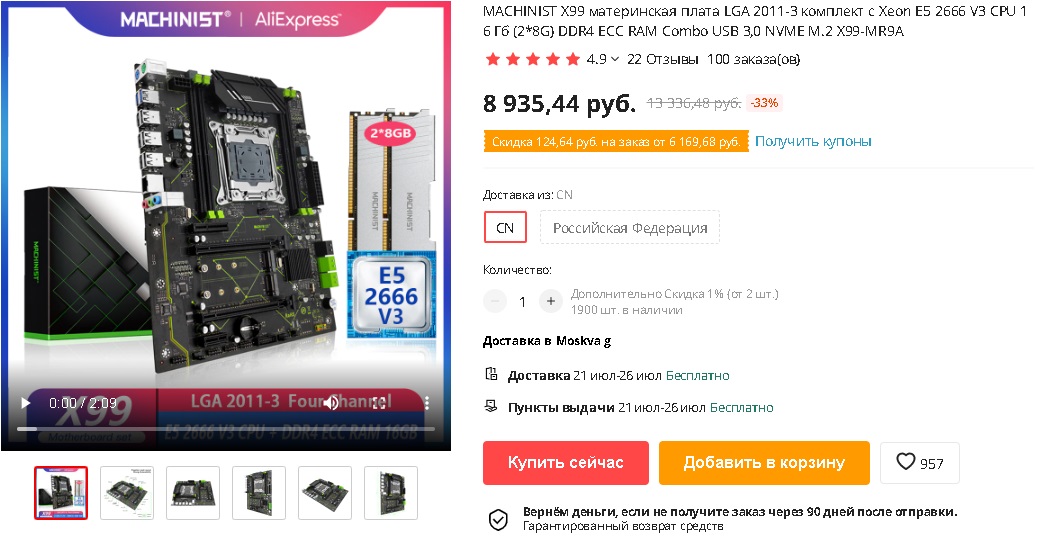Open the video in fullscreen mode
This screenshot has height=541, width=1038.
pos(379,403)
